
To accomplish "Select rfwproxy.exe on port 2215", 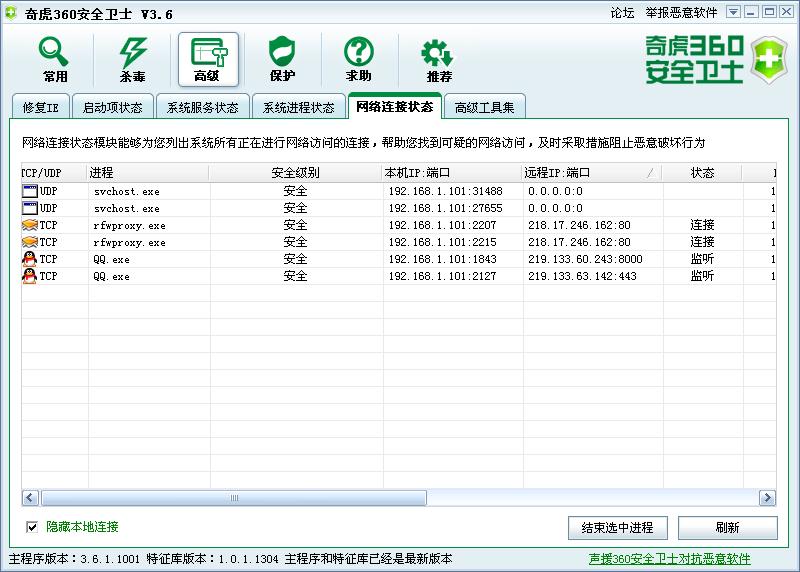I will [398, 242].
